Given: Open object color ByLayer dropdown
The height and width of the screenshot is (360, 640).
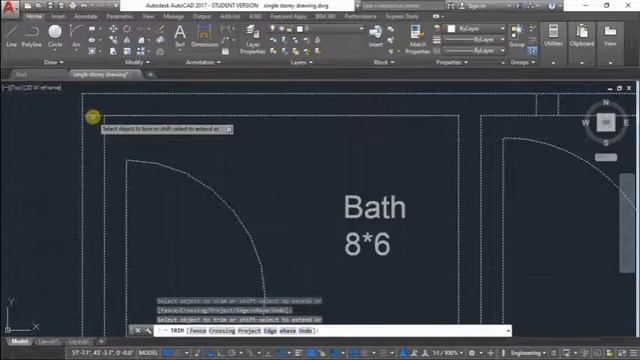Looking at the screenshot, I should pyautogui.click(x=476, y=29).
